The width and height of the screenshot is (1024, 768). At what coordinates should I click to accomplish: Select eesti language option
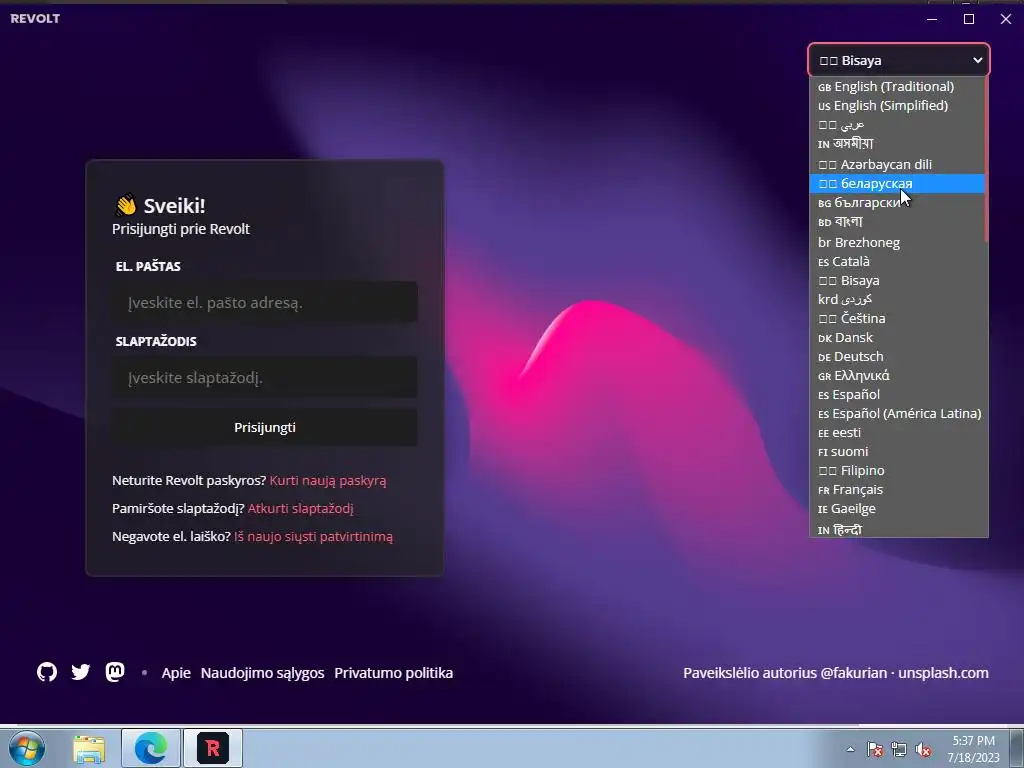[897, 432]
